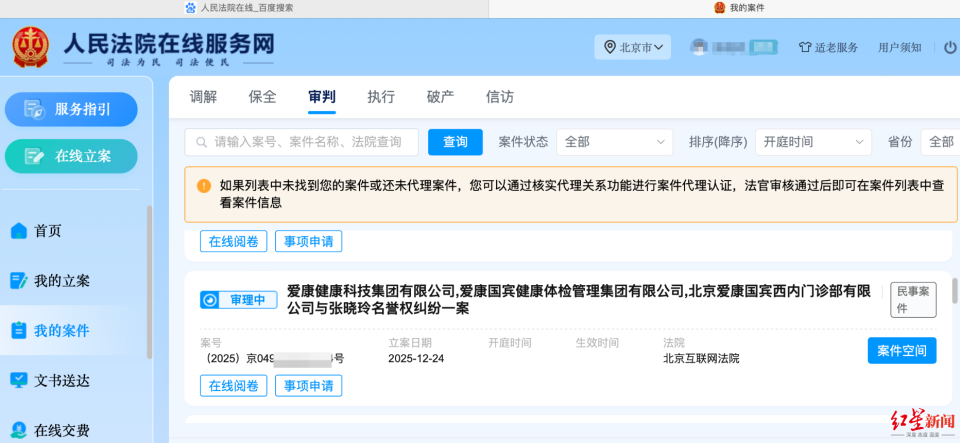The width and height of the screenshot is (960, 443).
Task: Click the sidebar vertical scrollbar
Action: (x=150, y=280)
